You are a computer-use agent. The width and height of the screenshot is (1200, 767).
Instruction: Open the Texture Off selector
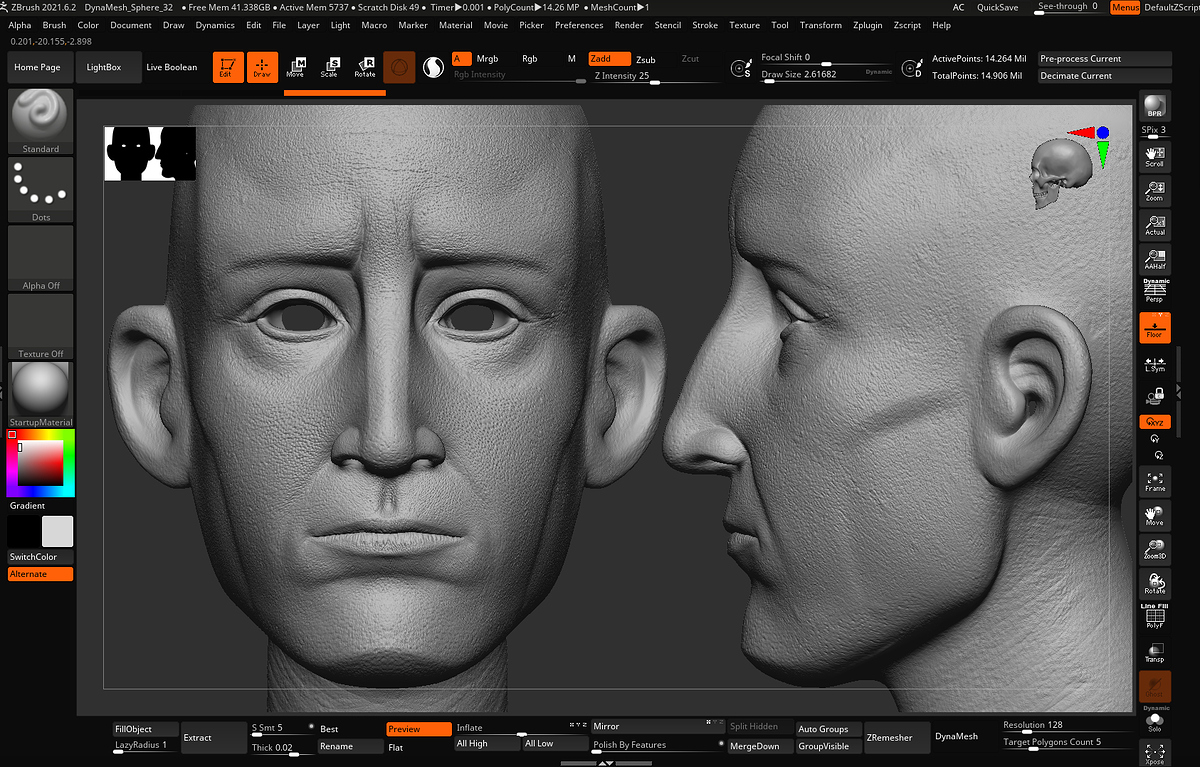tap(41, 326)
